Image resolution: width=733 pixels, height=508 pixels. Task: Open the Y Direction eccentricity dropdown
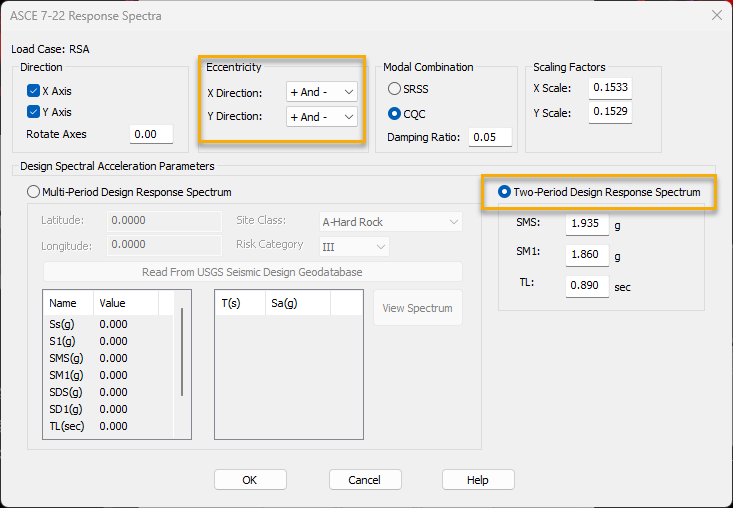(322, 117)
